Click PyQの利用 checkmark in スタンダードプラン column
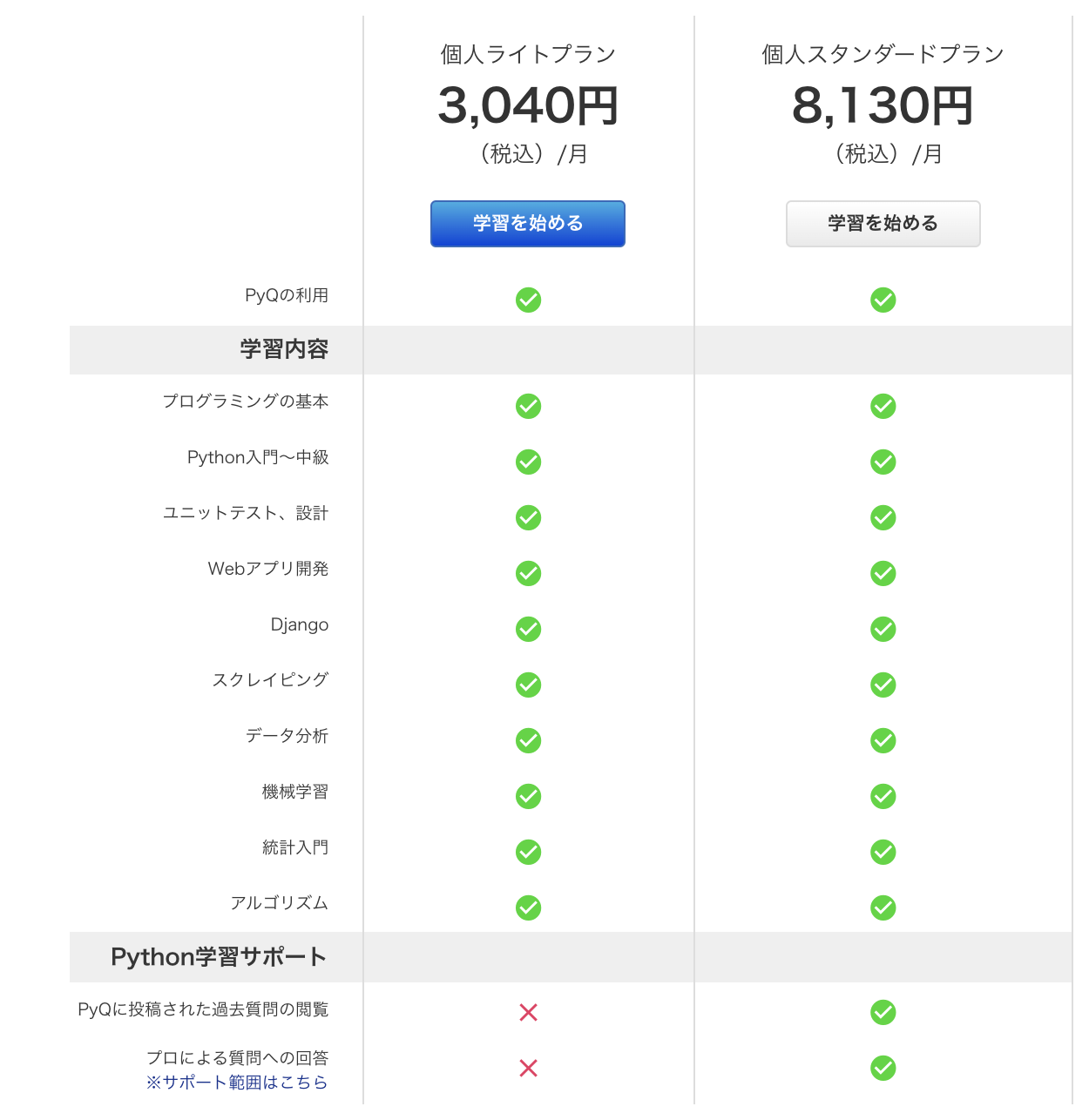 (x=883, y=300)
